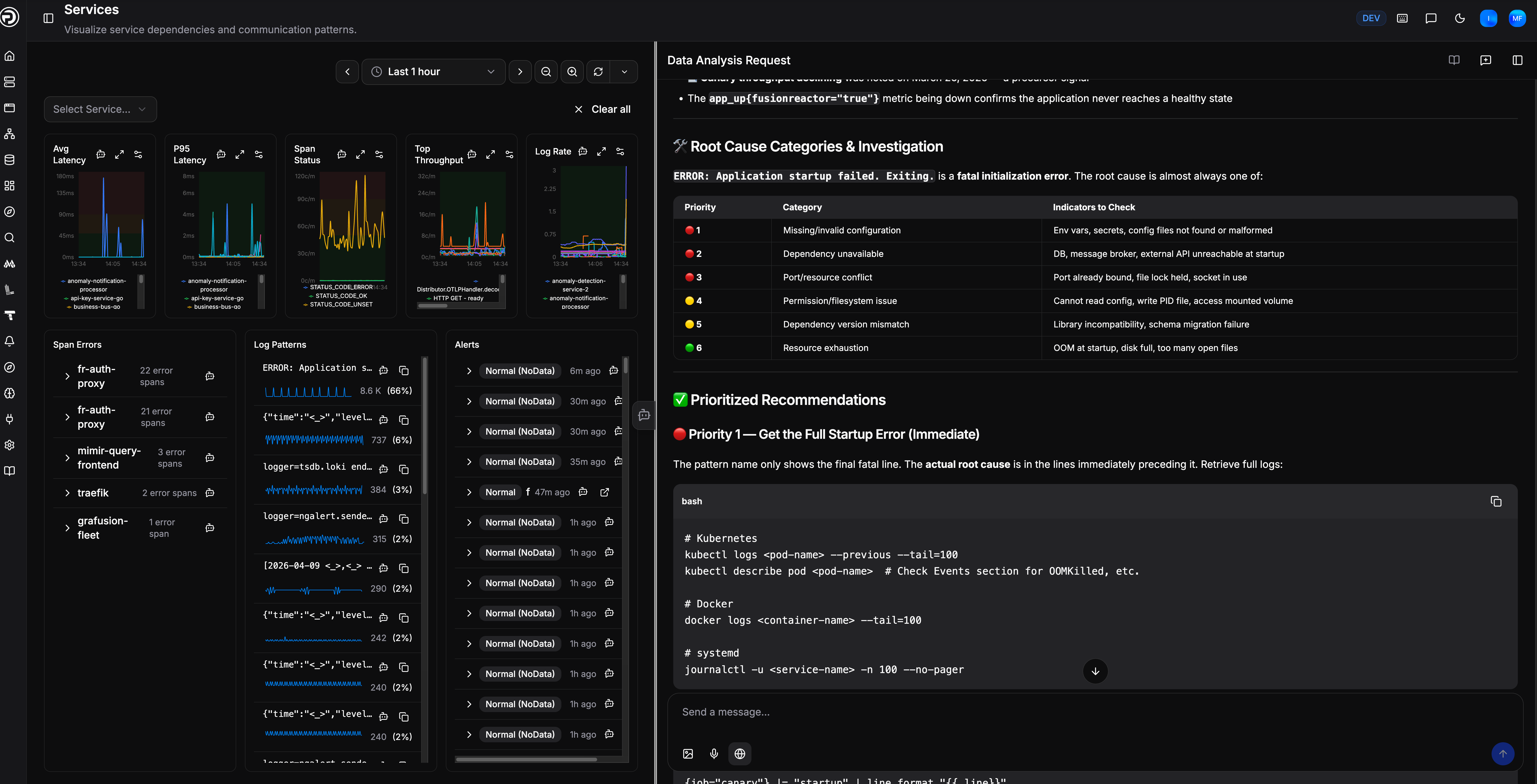Expand the Avg Latency chart to fullscreen
The width and height of the screenshot is (1537, 784).
[x=119, y=154]
